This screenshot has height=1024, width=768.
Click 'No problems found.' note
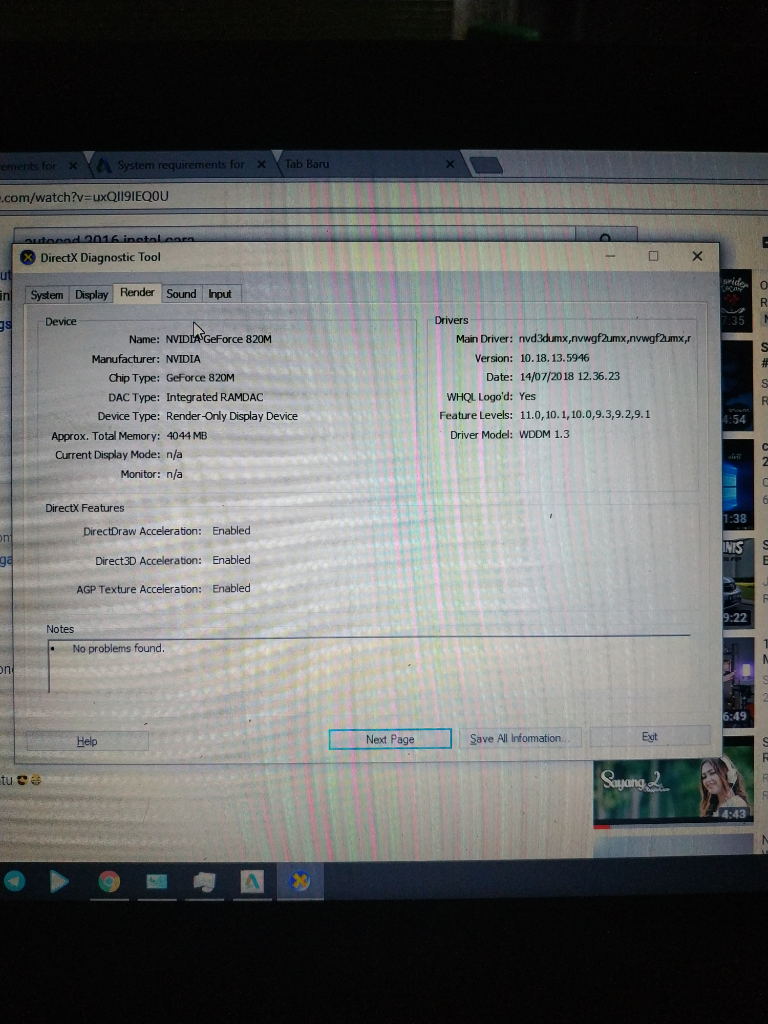(118, 648)
